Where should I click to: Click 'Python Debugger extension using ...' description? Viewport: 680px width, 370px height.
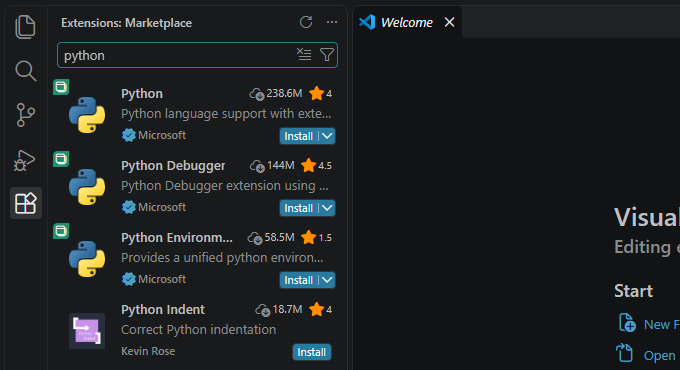(225, 186)
